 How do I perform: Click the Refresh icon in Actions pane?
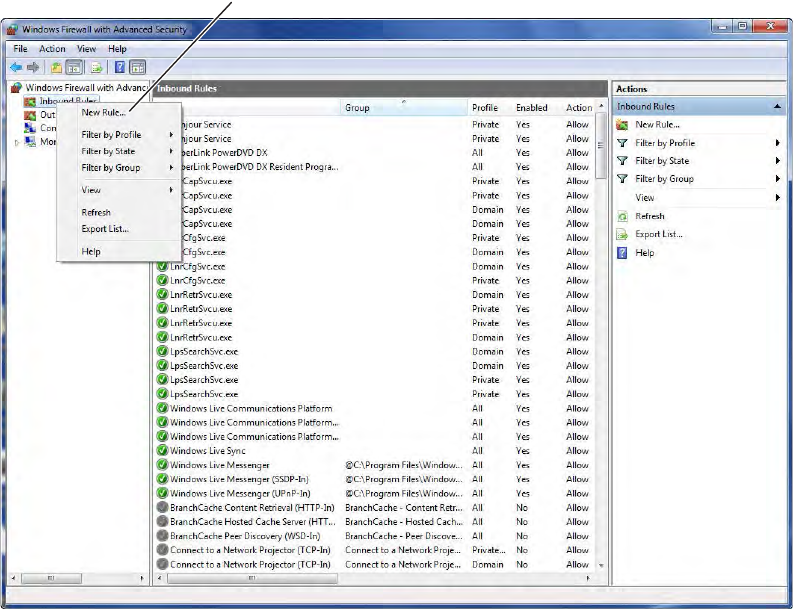[x=622, y=216]
